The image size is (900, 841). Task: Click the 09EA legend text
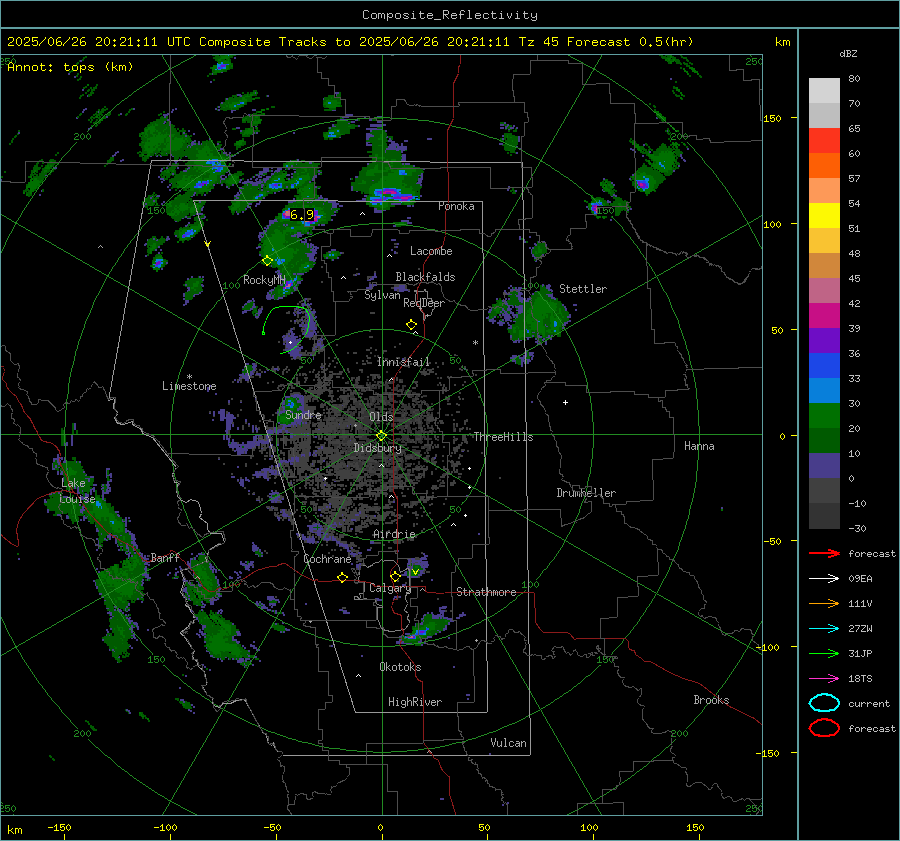[x=860, y=579]
